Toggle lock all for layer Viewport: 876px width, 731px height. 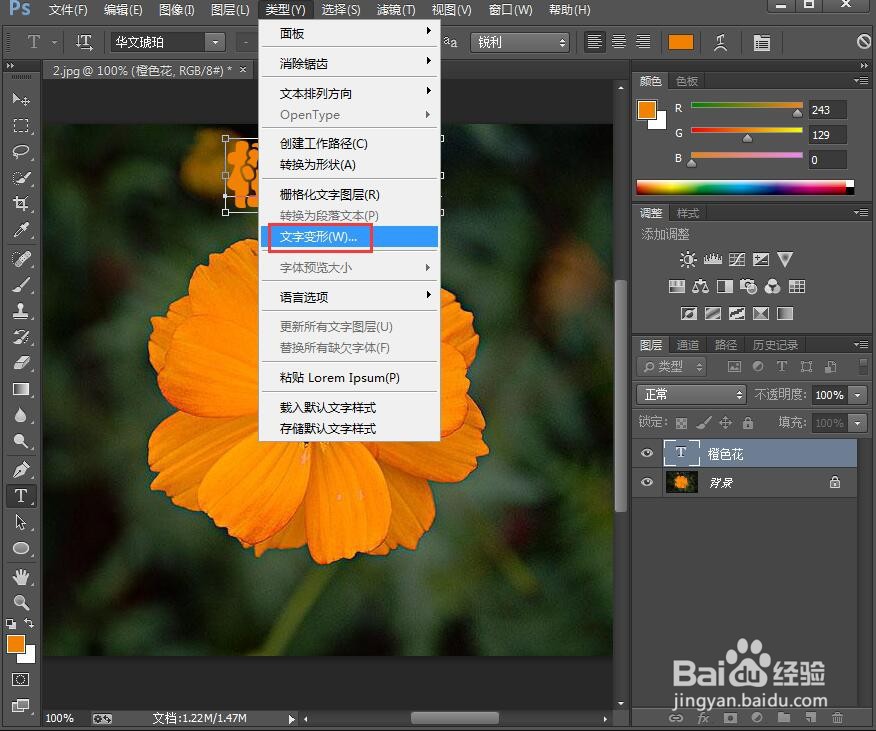click(x=748, y=423)
